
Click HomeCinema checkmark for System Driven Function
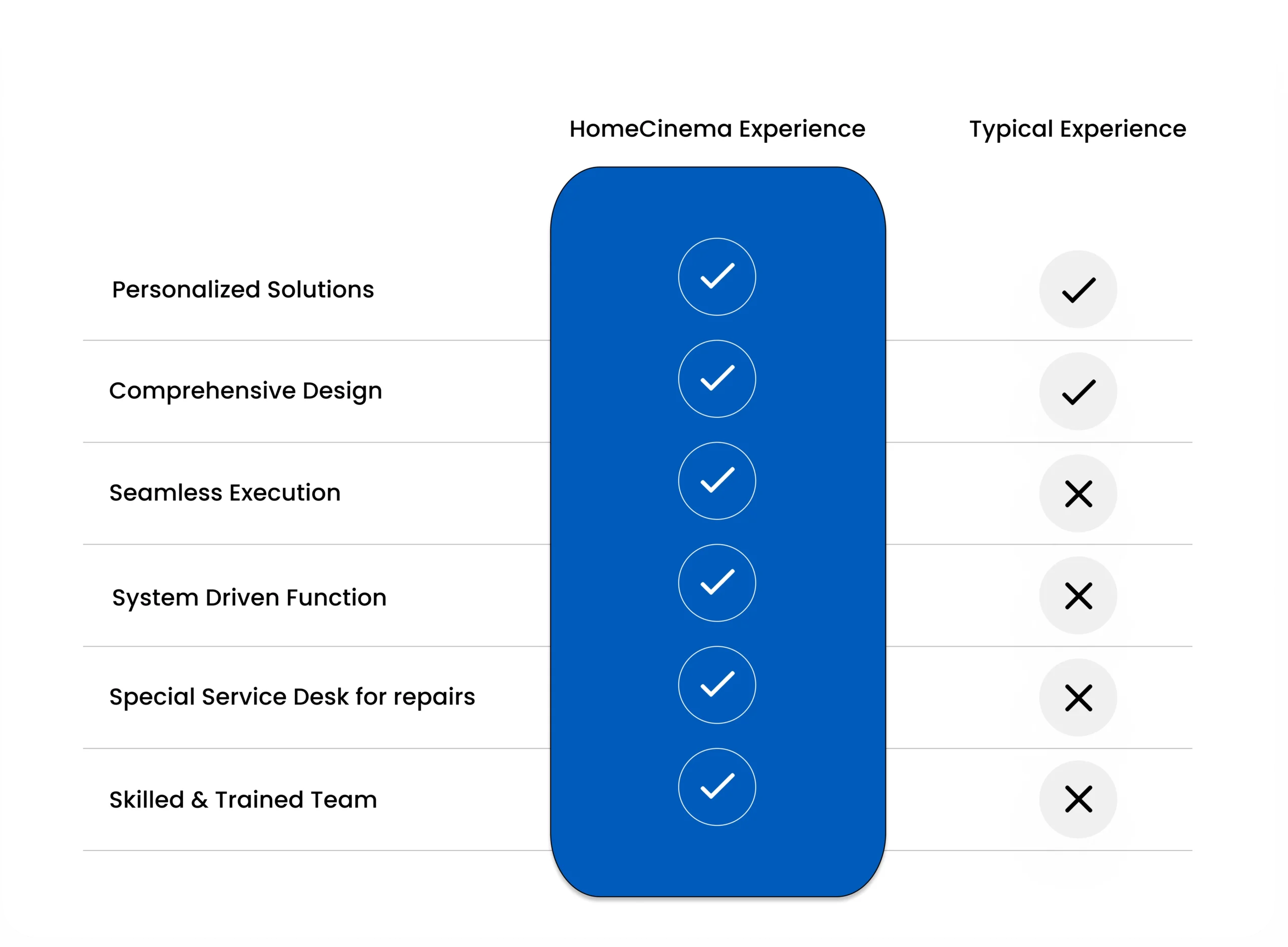717,583
